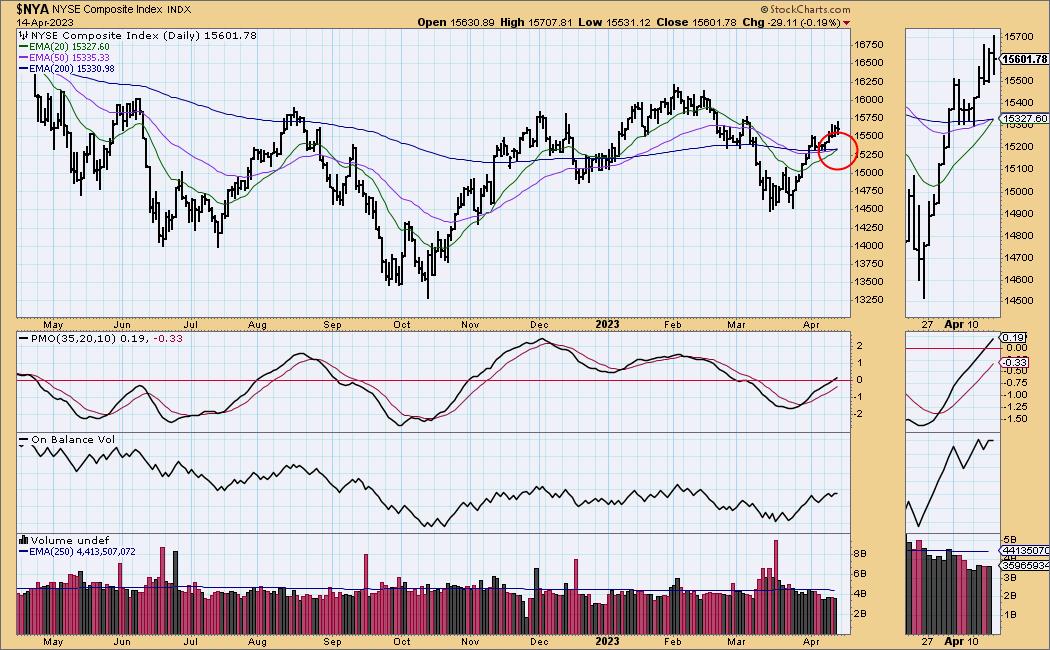
Task: Click the red down arrow beside Chg
Action: point(846,23)
